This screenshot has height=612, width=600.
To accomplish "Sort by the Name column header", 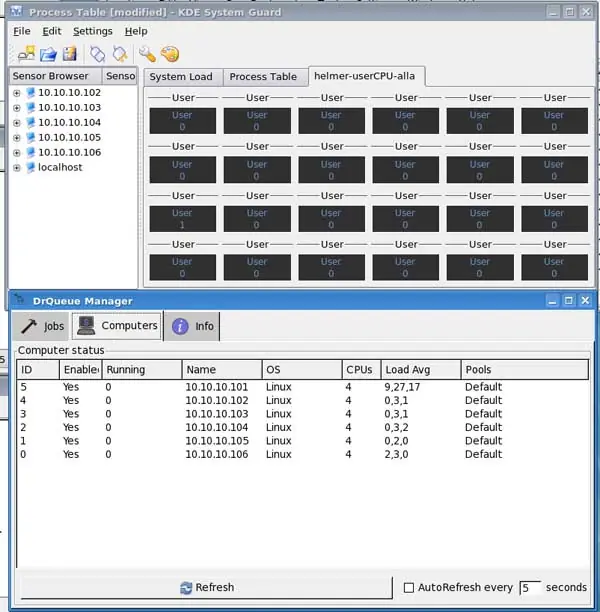I will (222, 369).
